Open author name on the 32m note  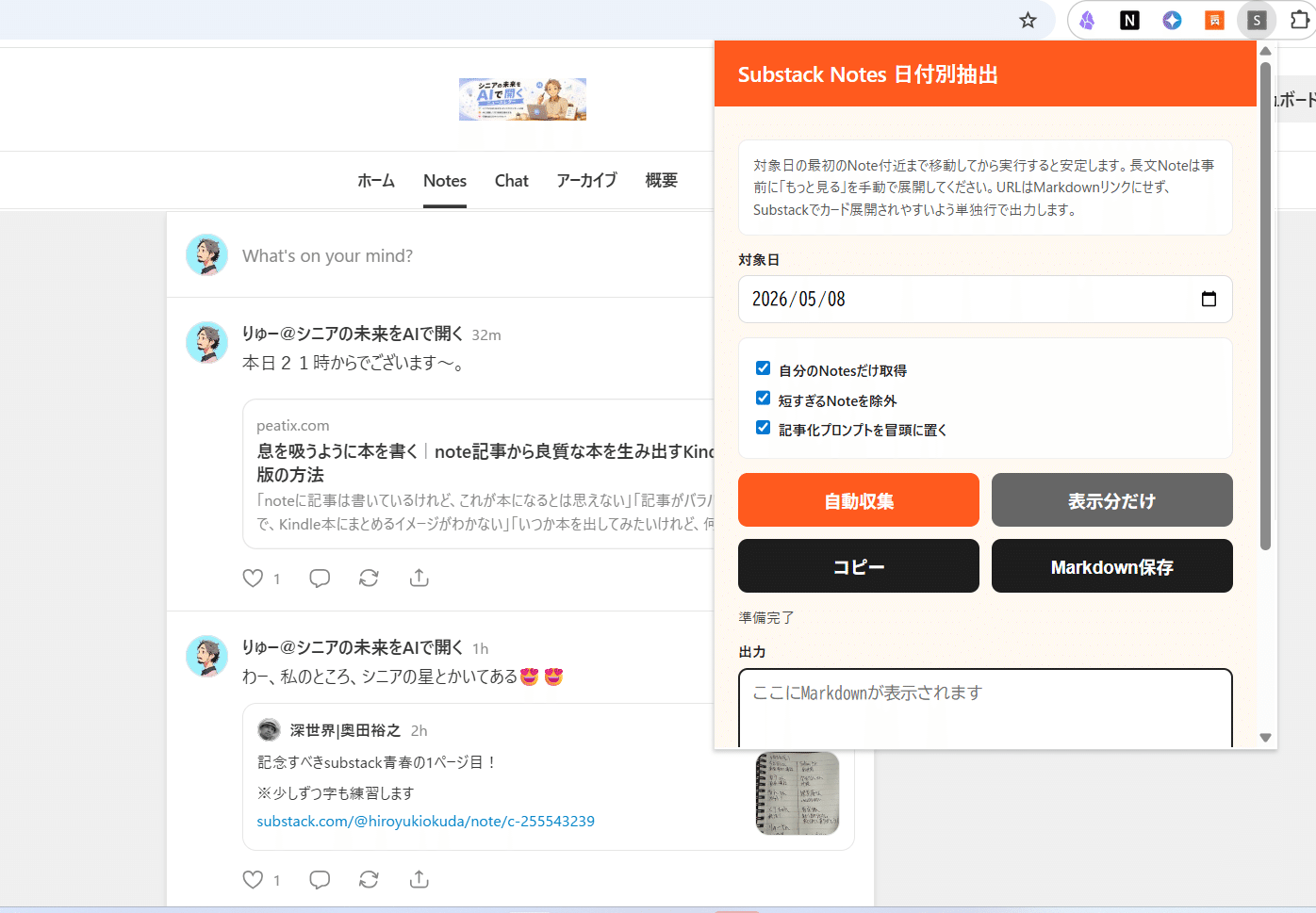coord(353,334)
